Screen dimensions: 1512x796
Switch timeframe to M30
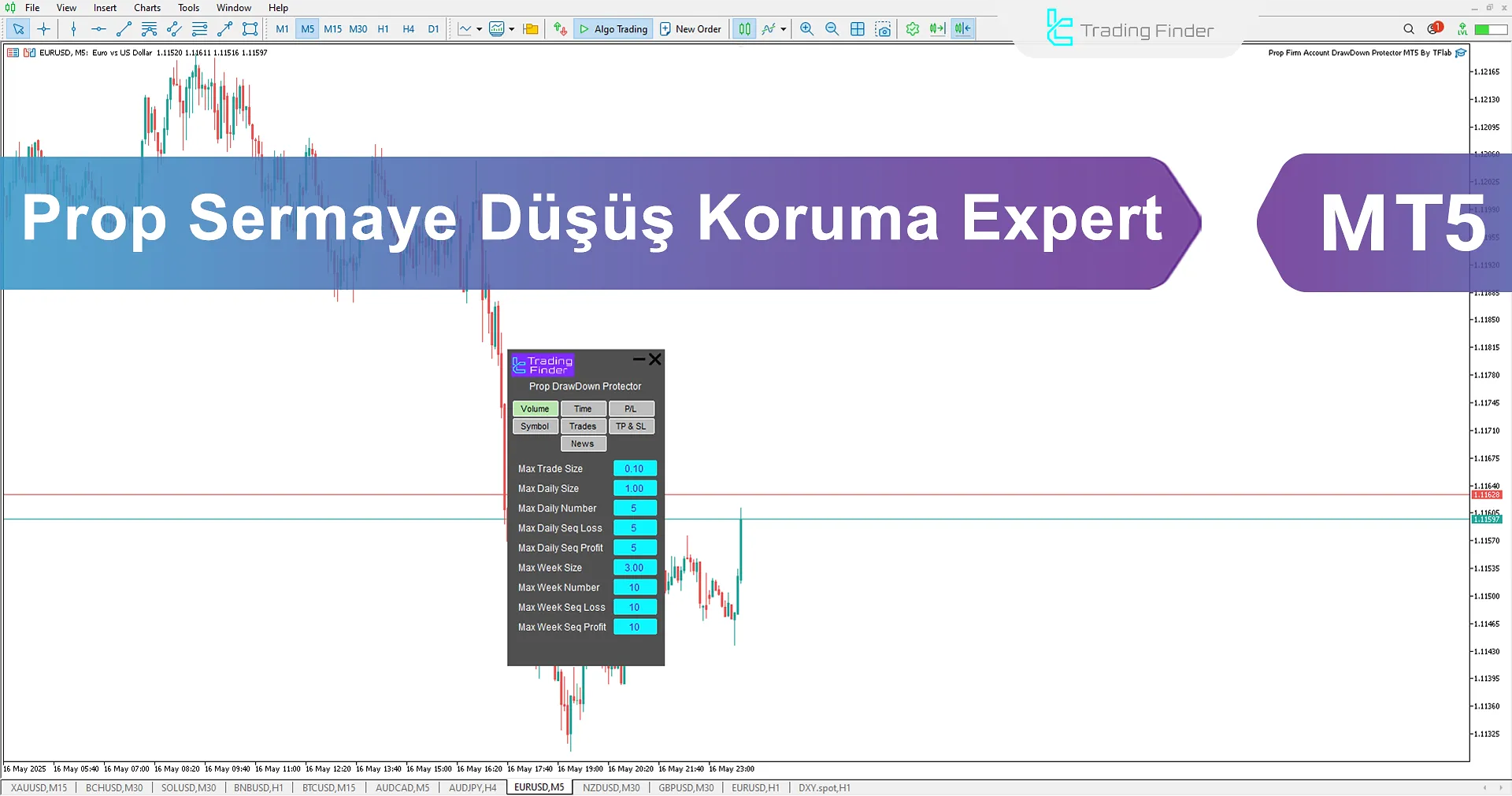click(x=358, y=29)
